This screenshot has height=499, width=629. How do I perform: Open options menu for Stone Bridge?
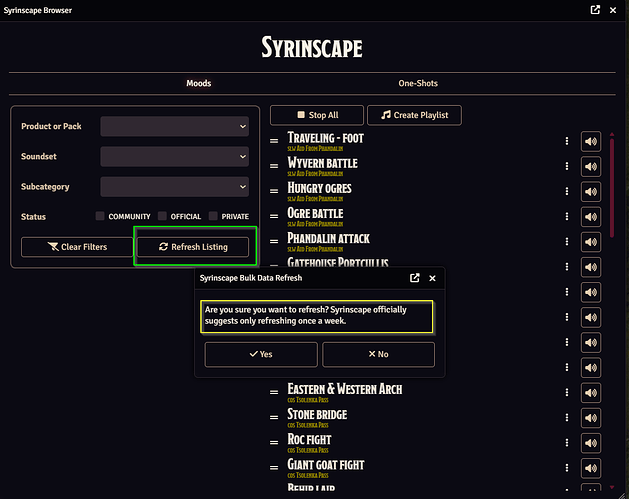click(x=567, y=418)
